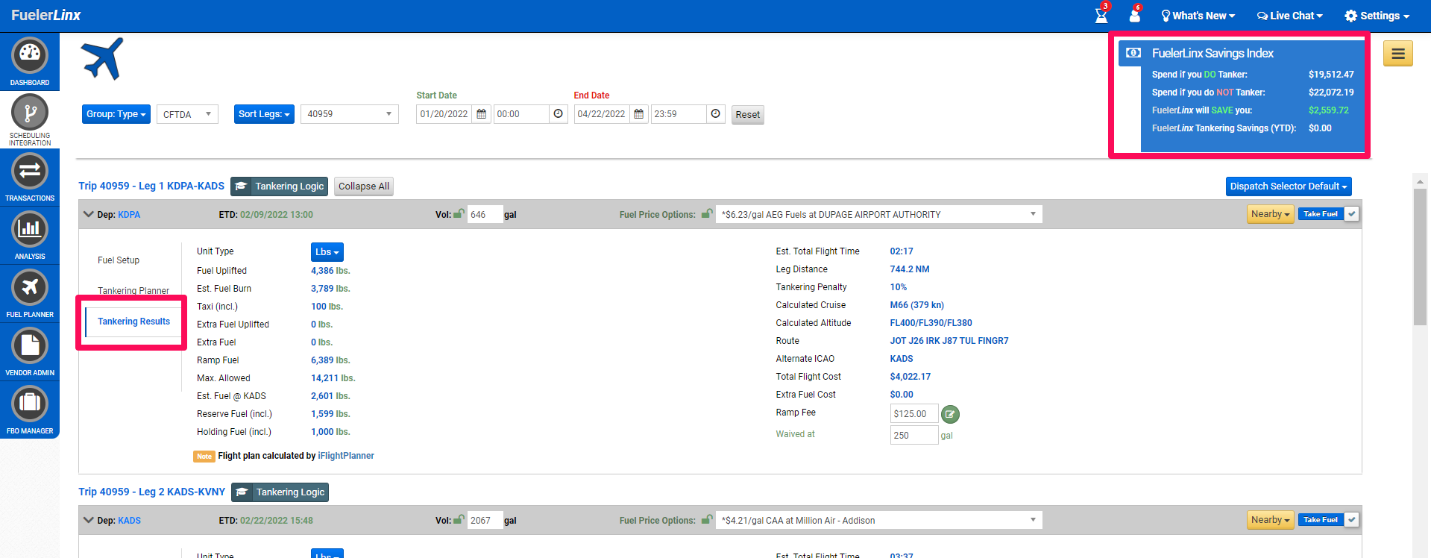Open the End Date calendar picker
Screen dimensions: 1431x558
[639, 114]
